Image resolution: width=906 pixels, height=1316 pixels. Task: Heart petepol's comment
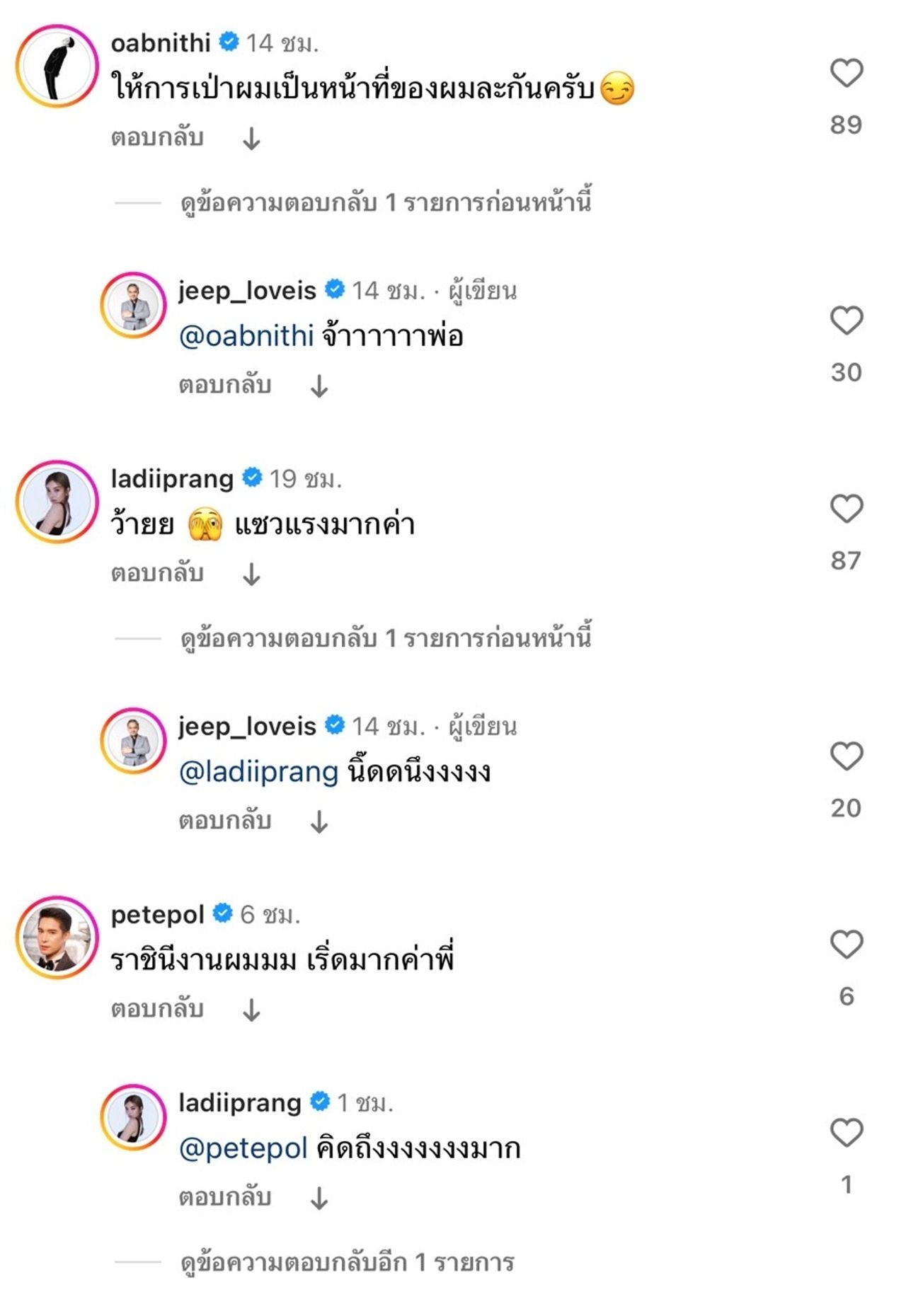click(x=847, y=945)
